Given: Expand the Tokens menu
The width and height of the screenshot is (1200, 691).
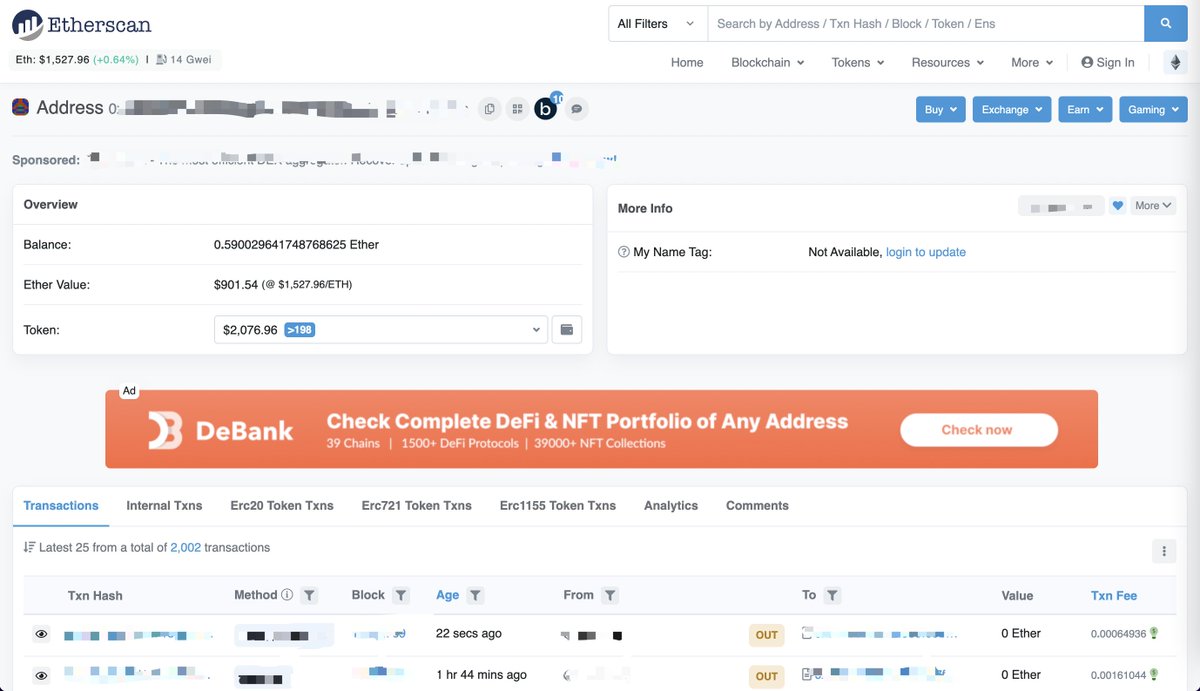Looking at the screenshot, I should click(x=858, y=62).
